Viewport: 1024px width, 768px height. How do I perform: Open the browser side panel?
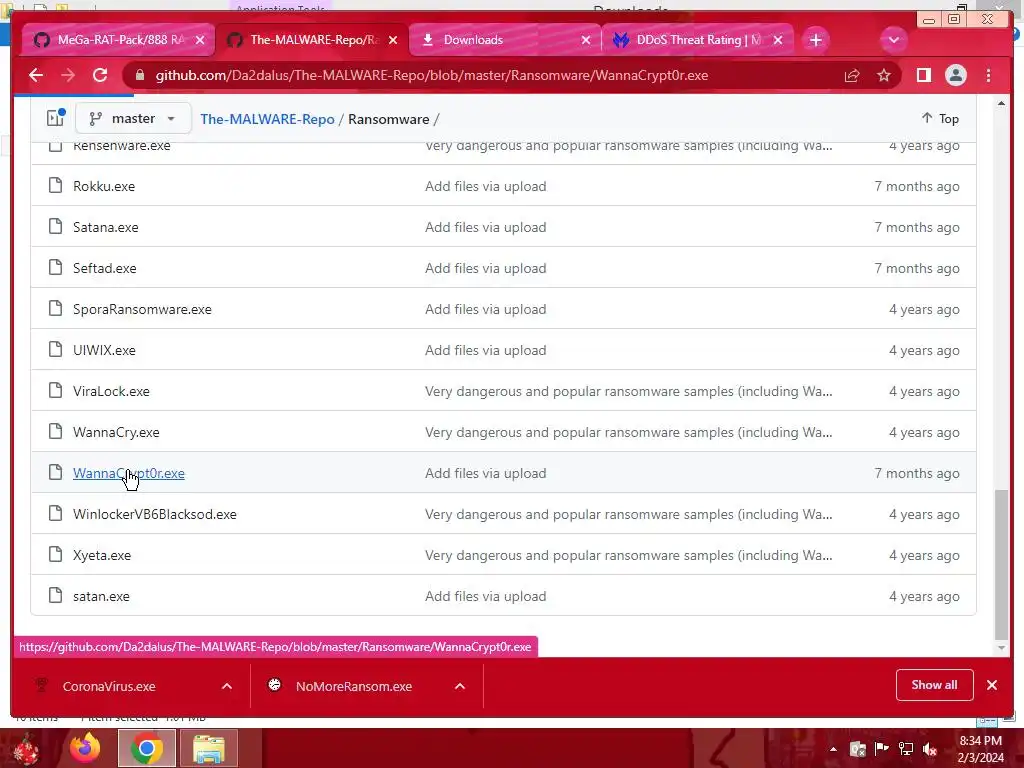pyautogui.click(x=923, y=75)
